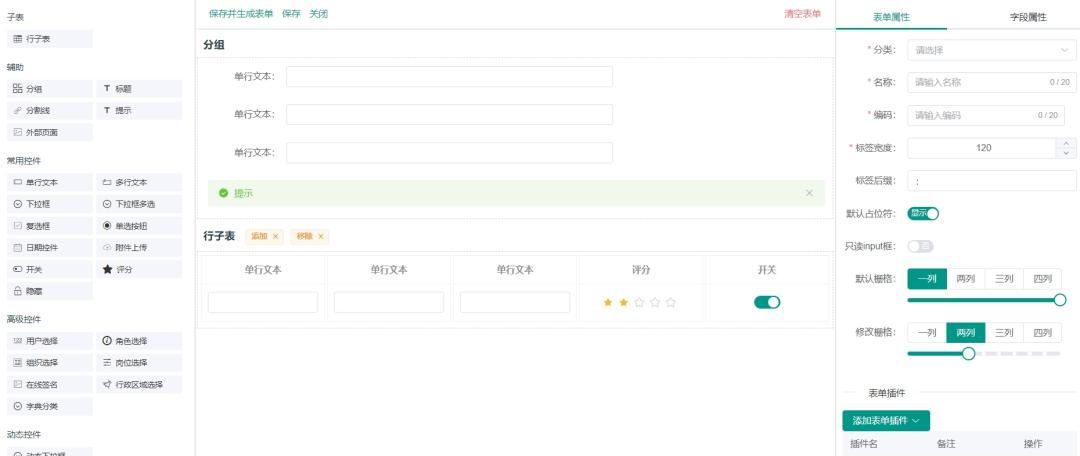
Task: Select the 多行文本 multiline text control
Action: [139, 183]
